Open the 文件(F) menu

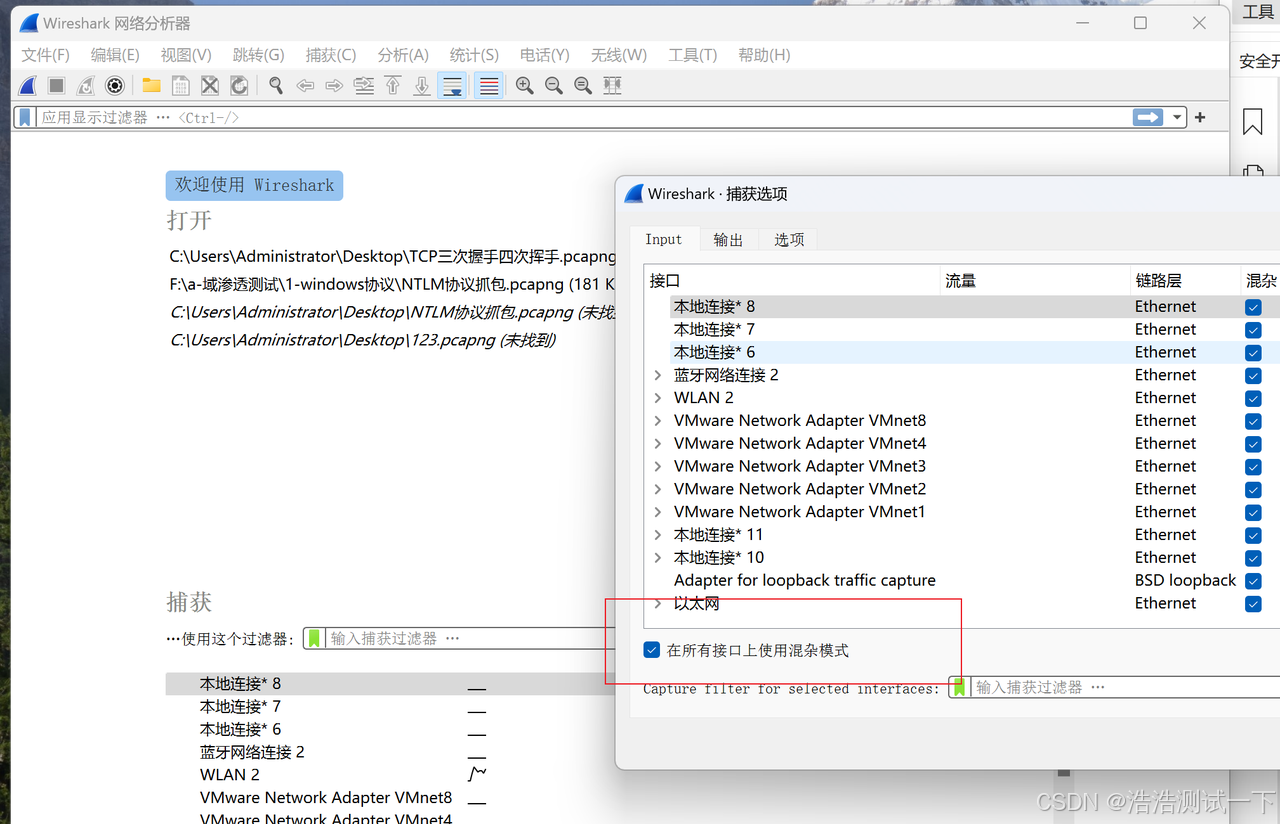pos(46,55)
